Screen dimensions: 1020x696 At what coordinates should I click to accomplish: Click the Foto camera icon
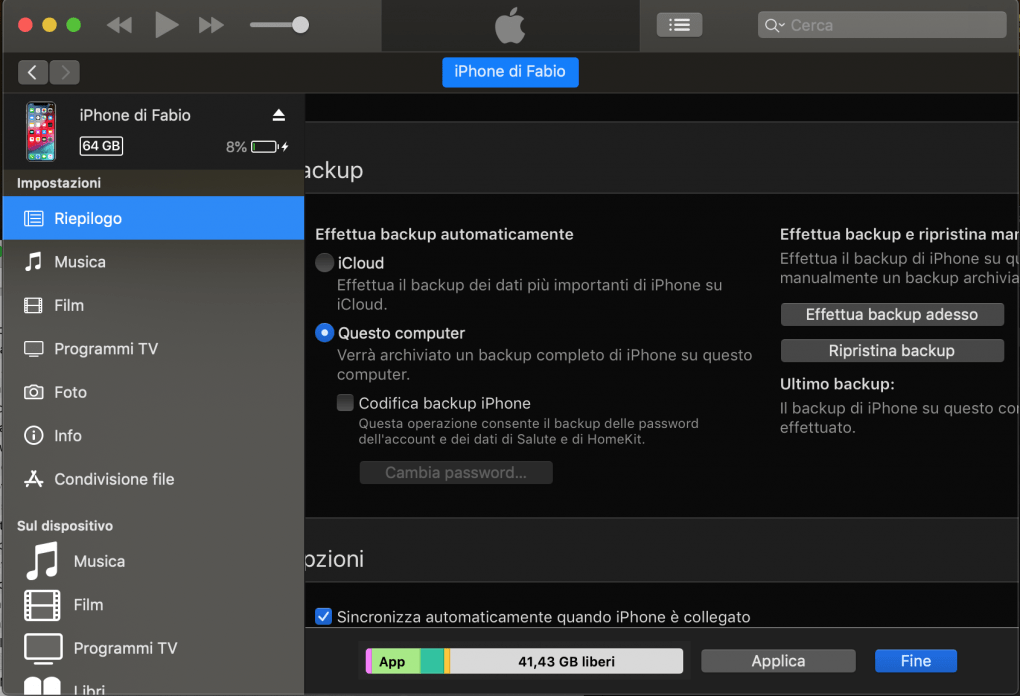(34, 392)
